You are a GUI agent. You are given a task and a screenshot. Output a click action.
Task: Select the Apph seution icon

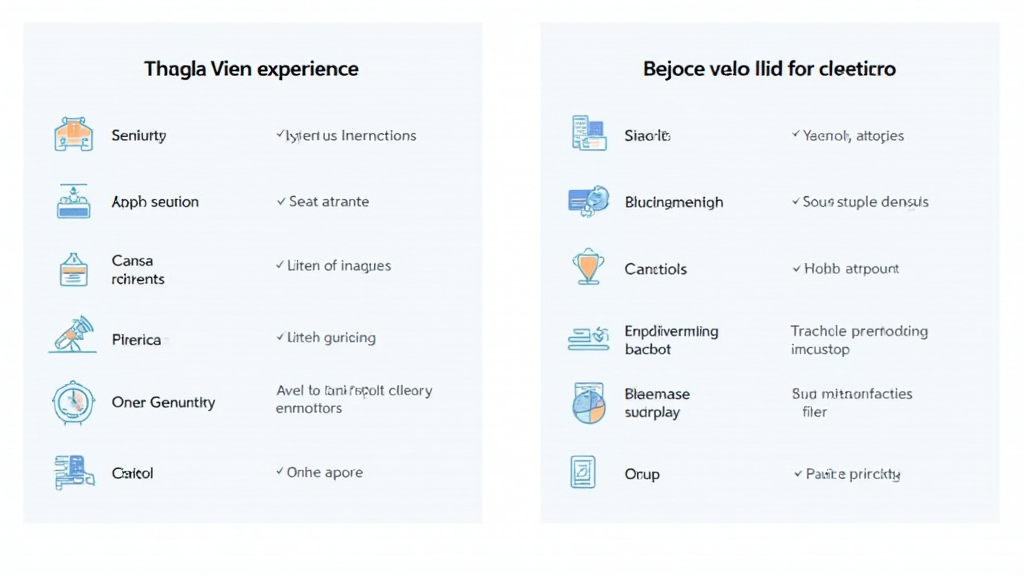pyautogui.click(x=73, y=201)
